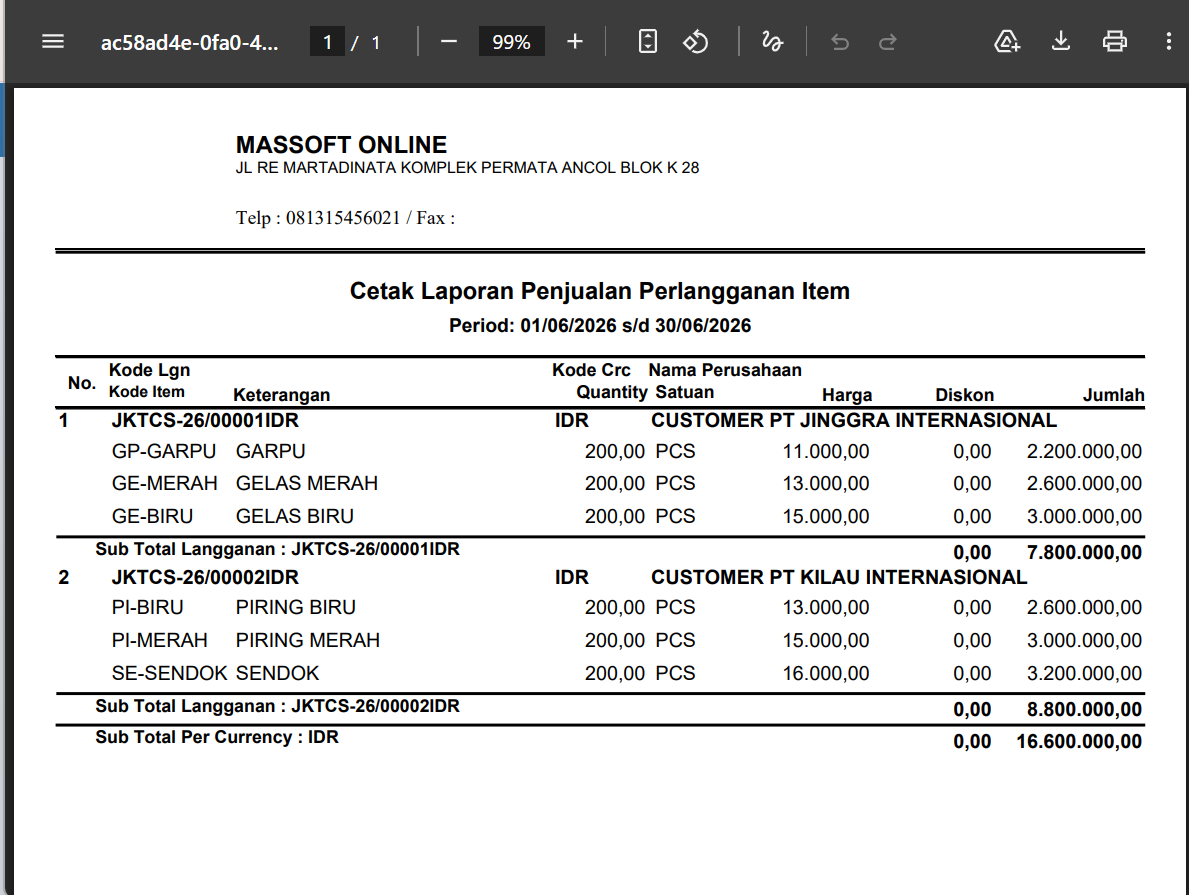Image resolution: width=1189 pixels, height=895 pixels.
Task: Select the MASSOFT ONLINE heading
Action: [341, 144]
